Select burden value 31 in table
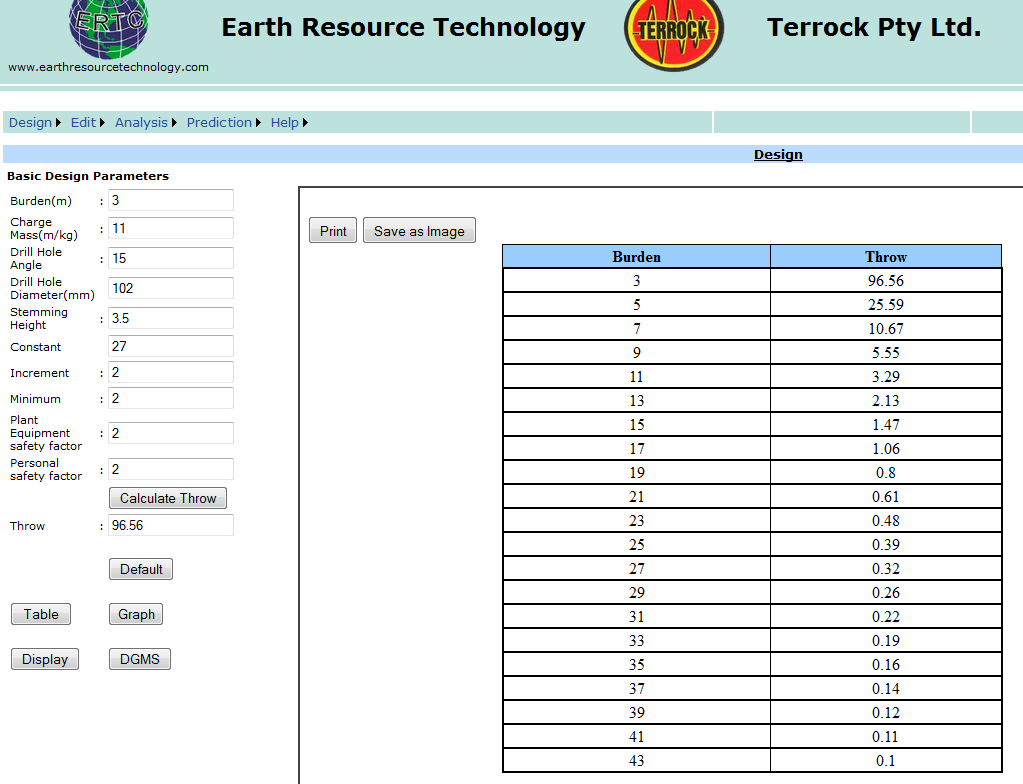The height and width of the screenshot is (784, 1023). coord(636,617)
